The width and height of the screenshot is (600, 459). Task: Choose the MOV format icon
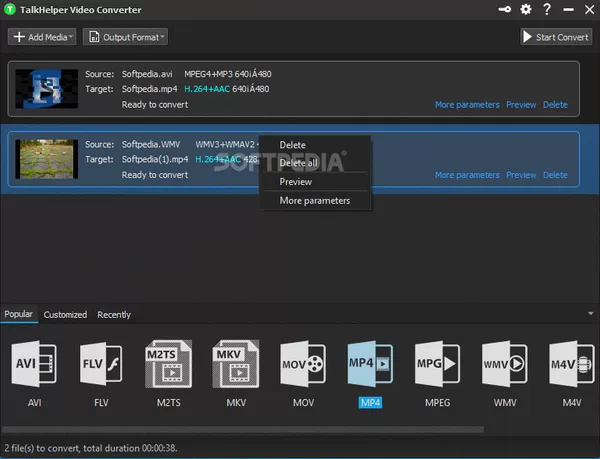coord(303,364)
